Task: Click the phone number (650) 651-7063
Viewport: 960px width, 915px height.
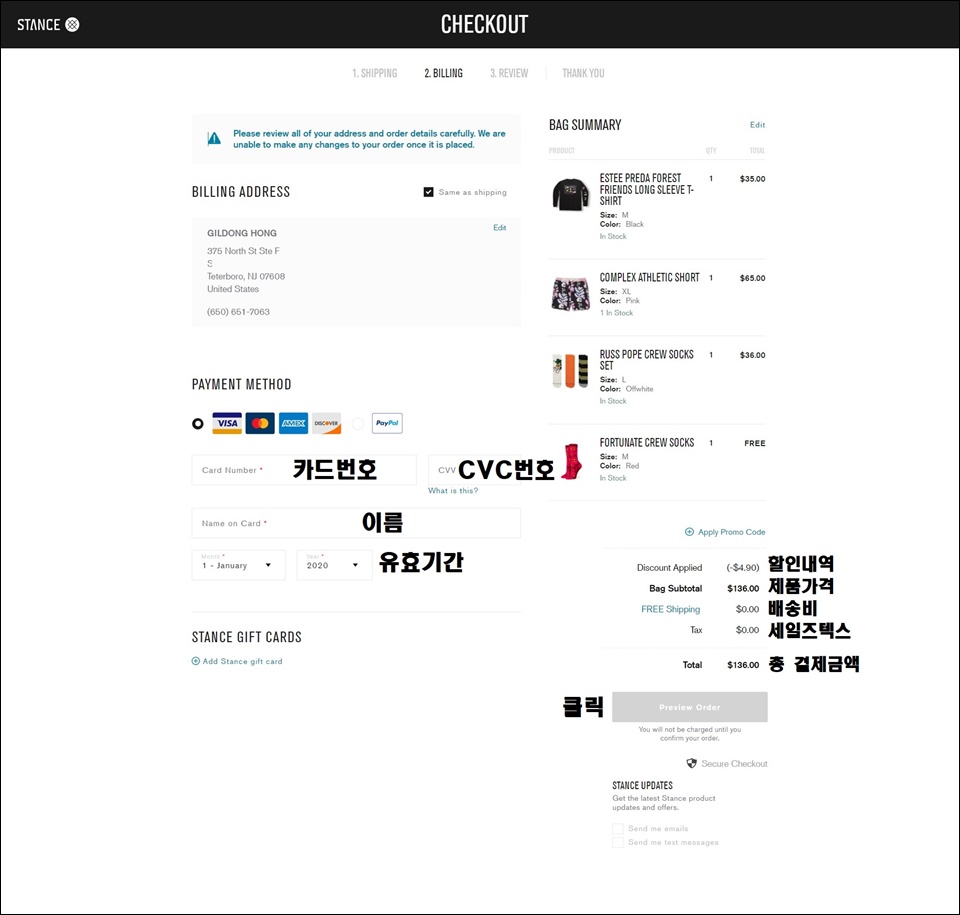Action: click(x=238, y=312)
